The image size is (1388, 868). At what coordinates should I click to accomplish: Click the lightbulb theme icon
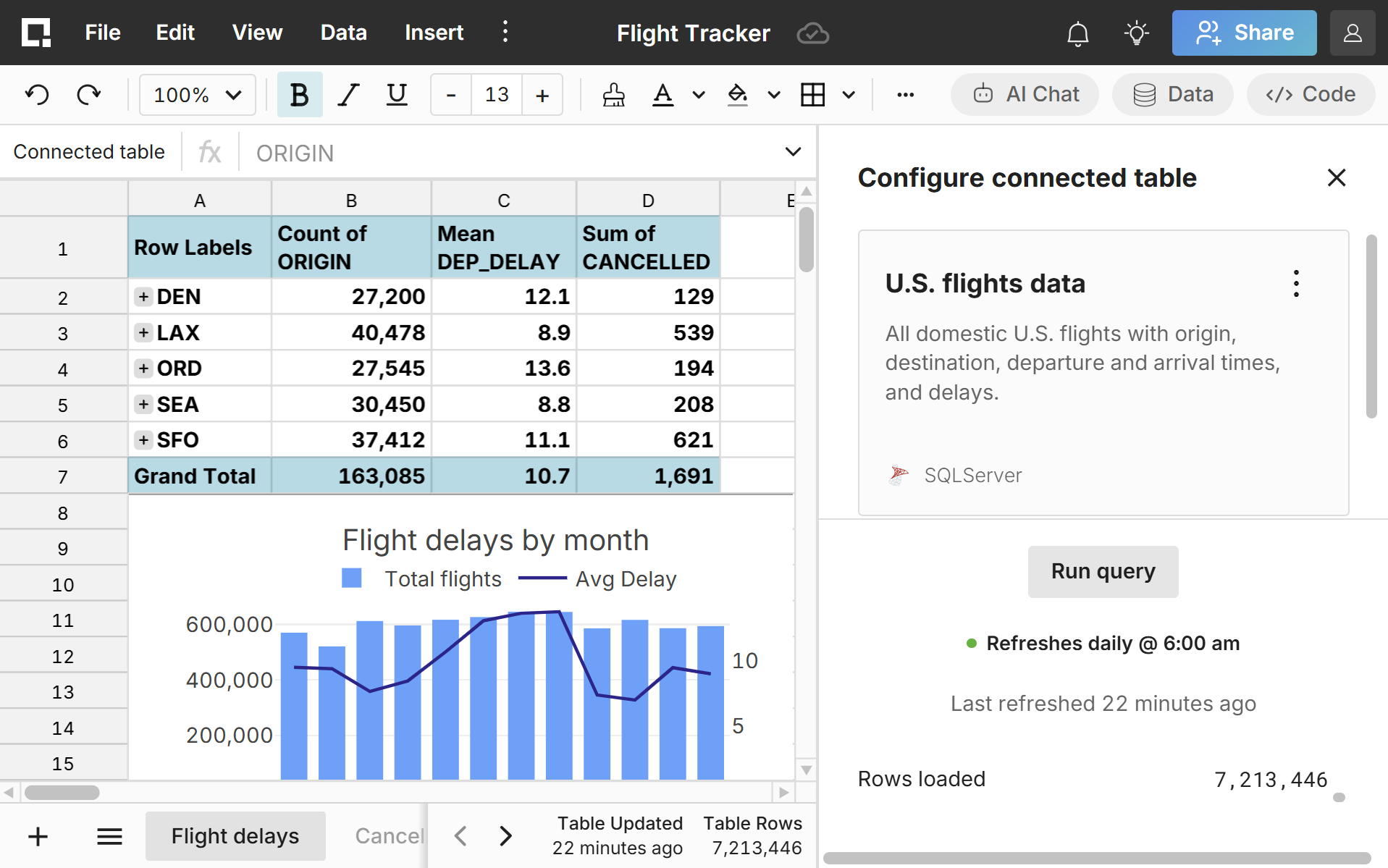(1136, 33)
